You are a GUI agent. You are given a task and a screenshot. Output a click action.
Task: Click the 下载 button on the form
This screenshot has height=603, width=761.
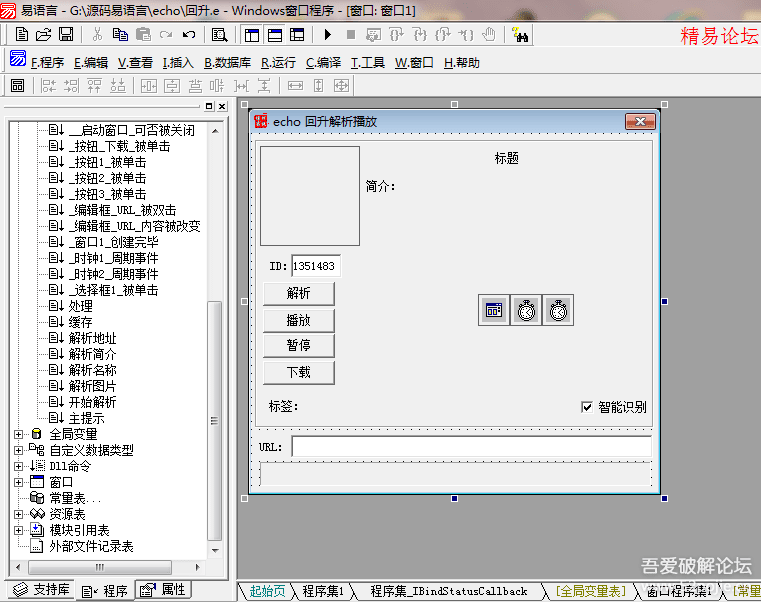(298, 372)
